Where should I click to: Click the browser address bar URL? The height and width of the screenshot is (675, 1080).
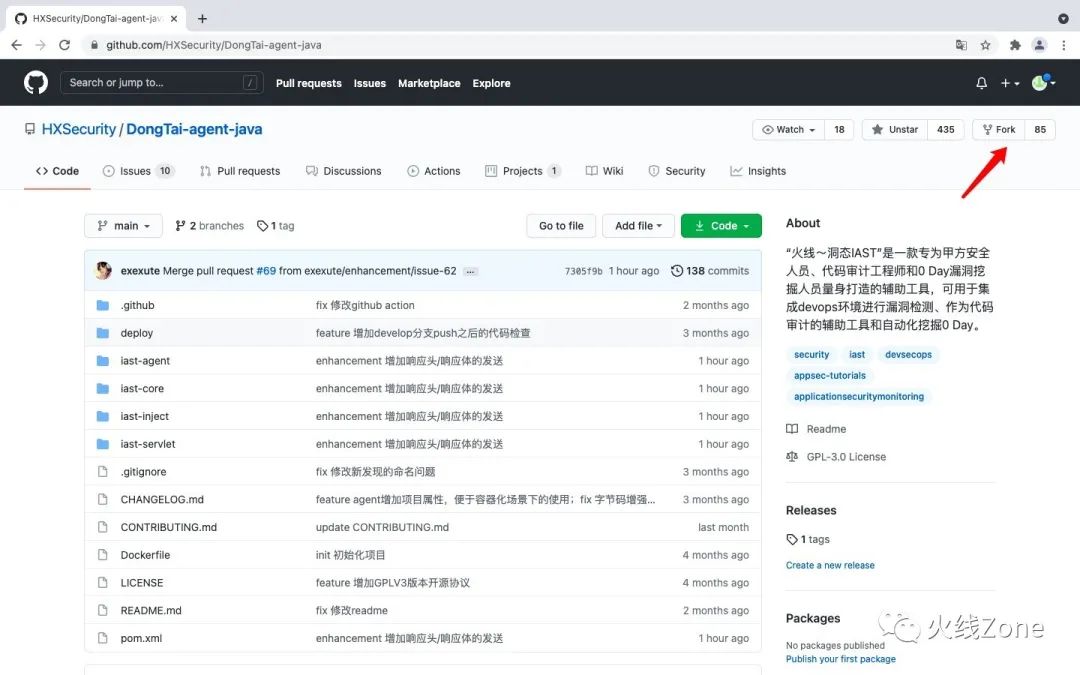[x=214, y=45]
